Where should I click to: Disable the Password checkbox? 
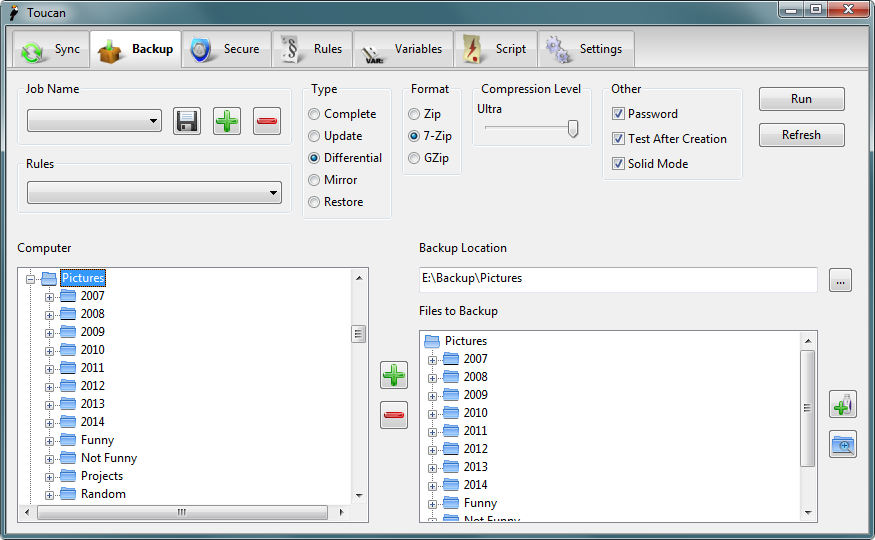click(x=619, y=114)
